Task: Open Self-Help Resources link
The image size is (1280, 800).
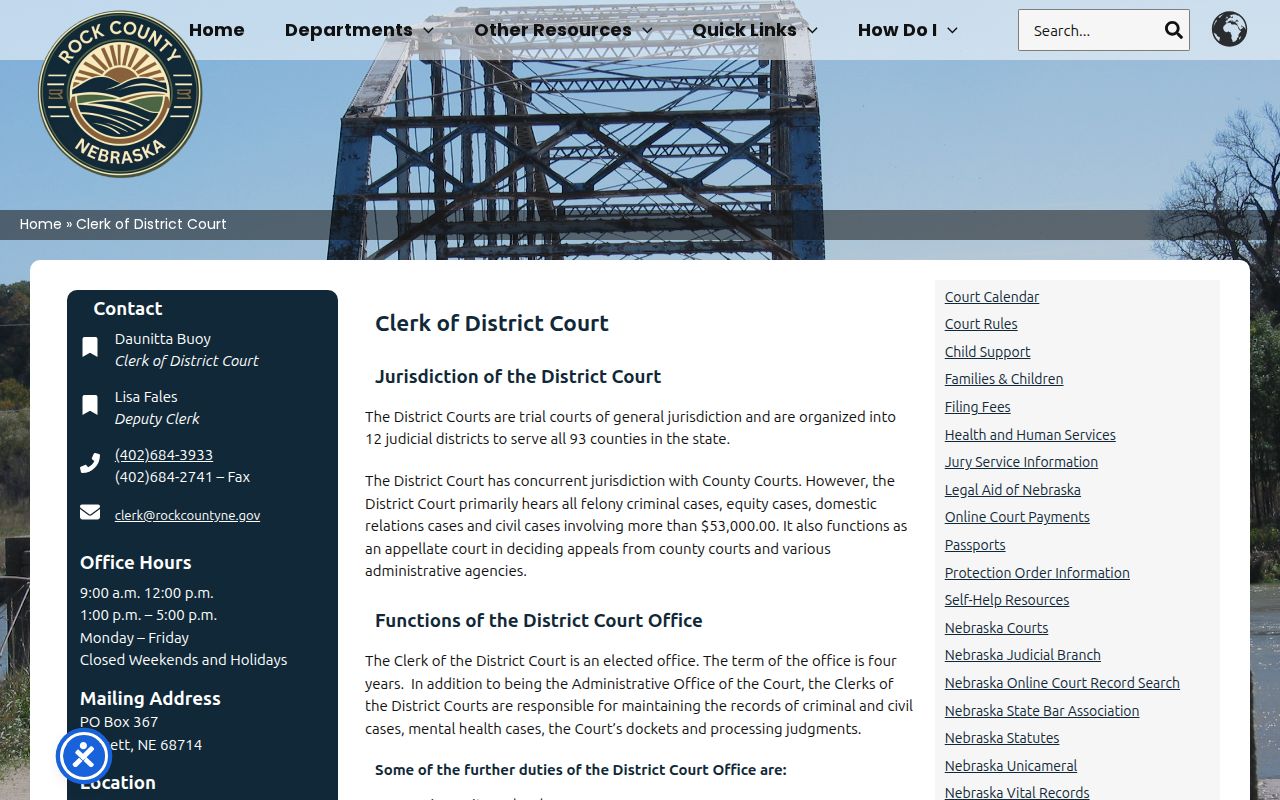Action: coord(1007,600)
